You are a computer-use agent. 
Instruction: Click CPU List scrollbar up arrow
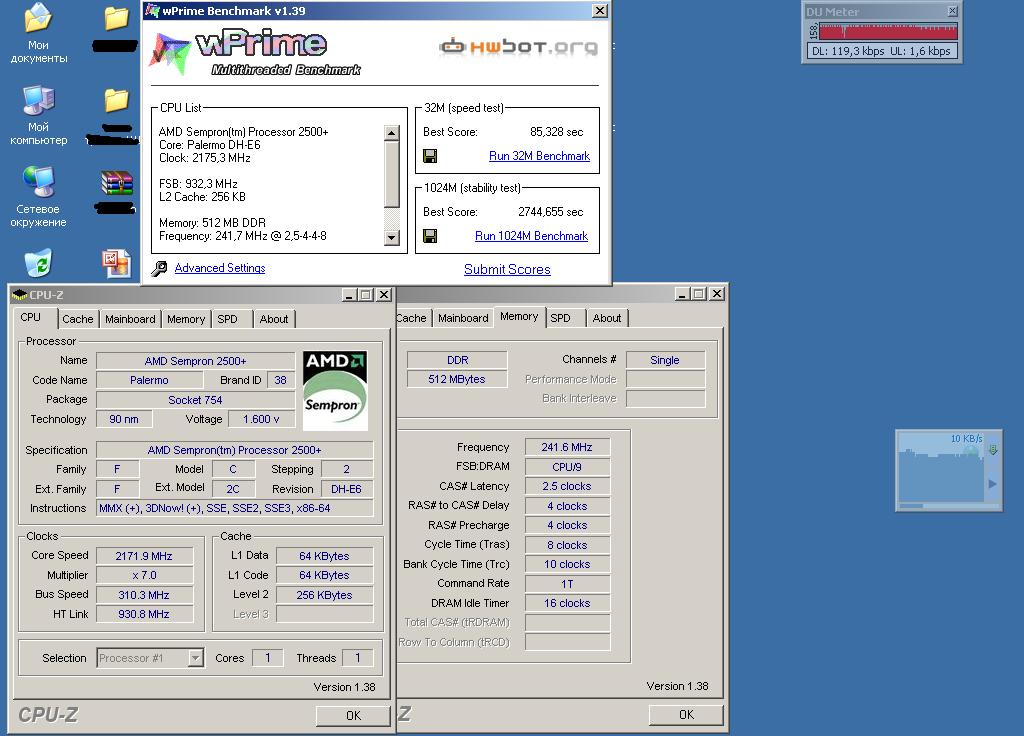pyautogui.click(x=392, y=133)
